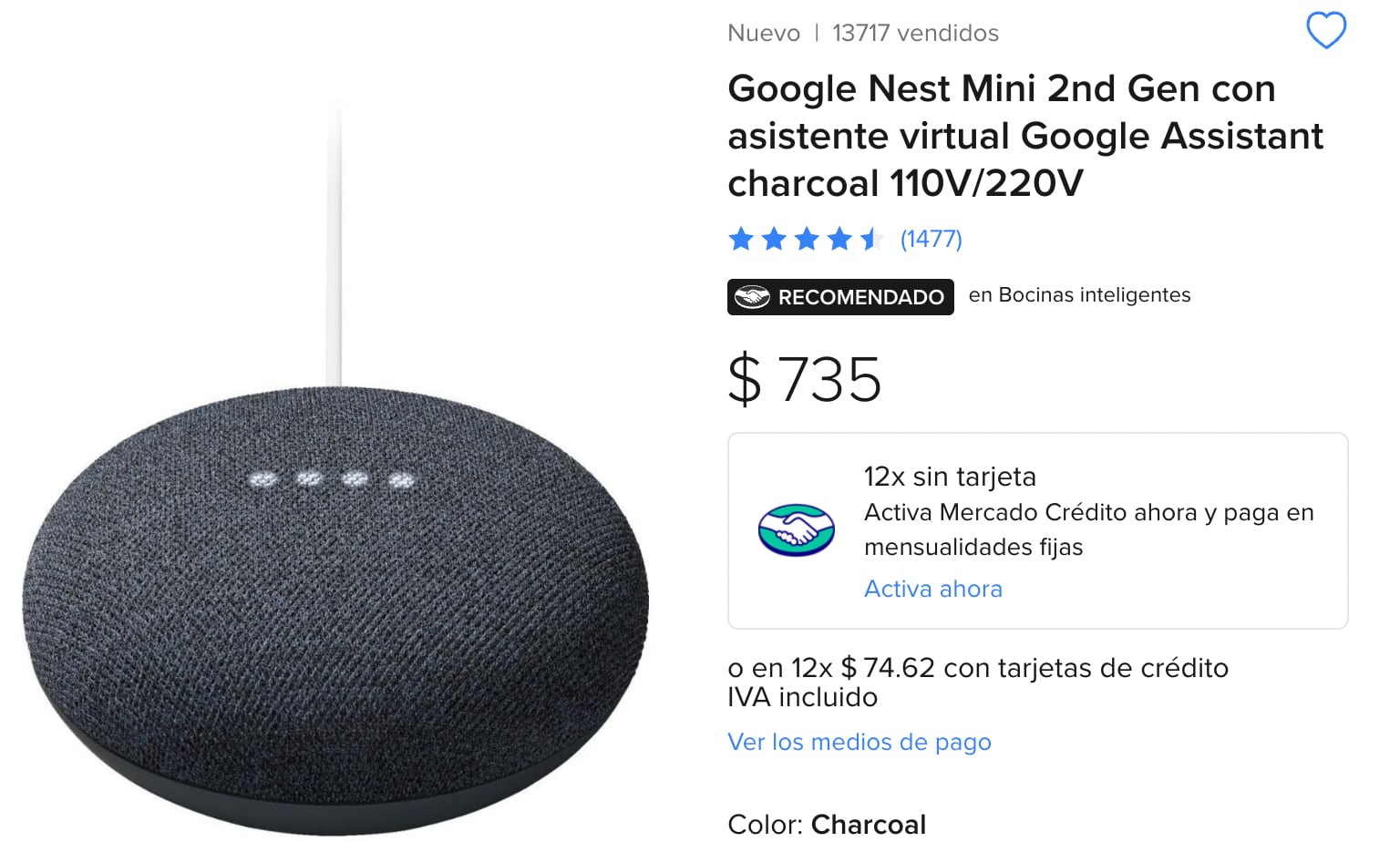Click the heart favorite icon

(x=1326, y=31)
